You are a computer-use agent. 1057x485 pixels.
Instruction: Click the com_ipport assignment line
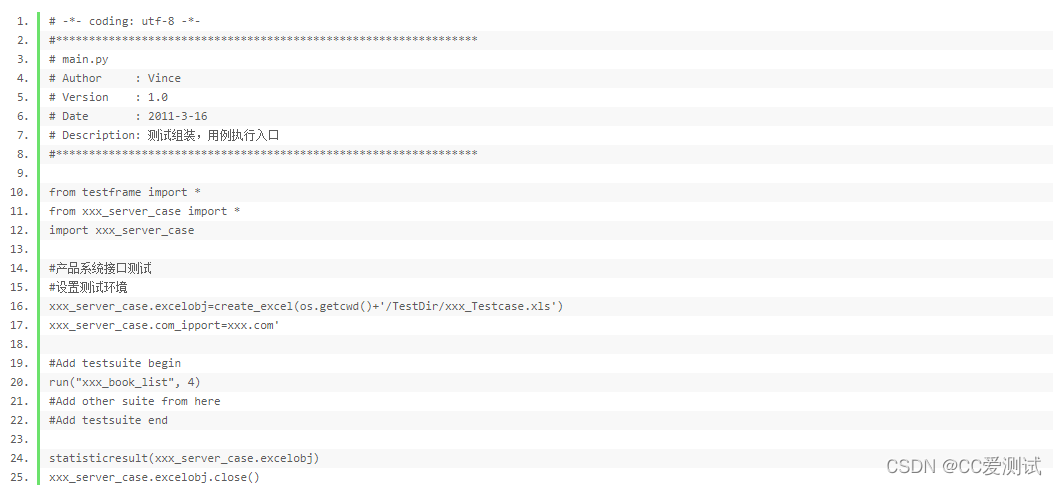coord(164,325)
